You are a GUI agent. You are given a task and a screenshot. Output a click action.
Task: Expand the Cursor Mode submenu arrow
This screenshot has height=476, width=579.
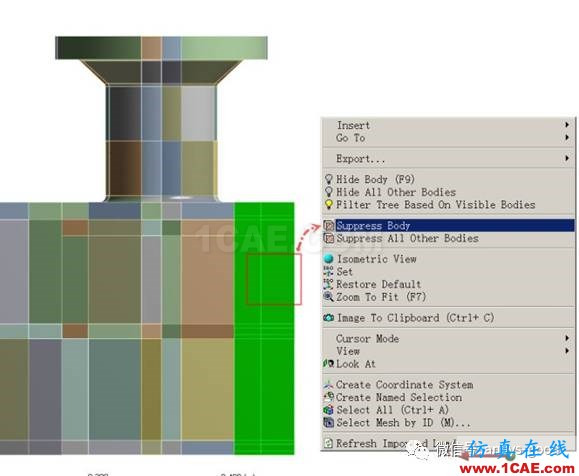point(567,338)
